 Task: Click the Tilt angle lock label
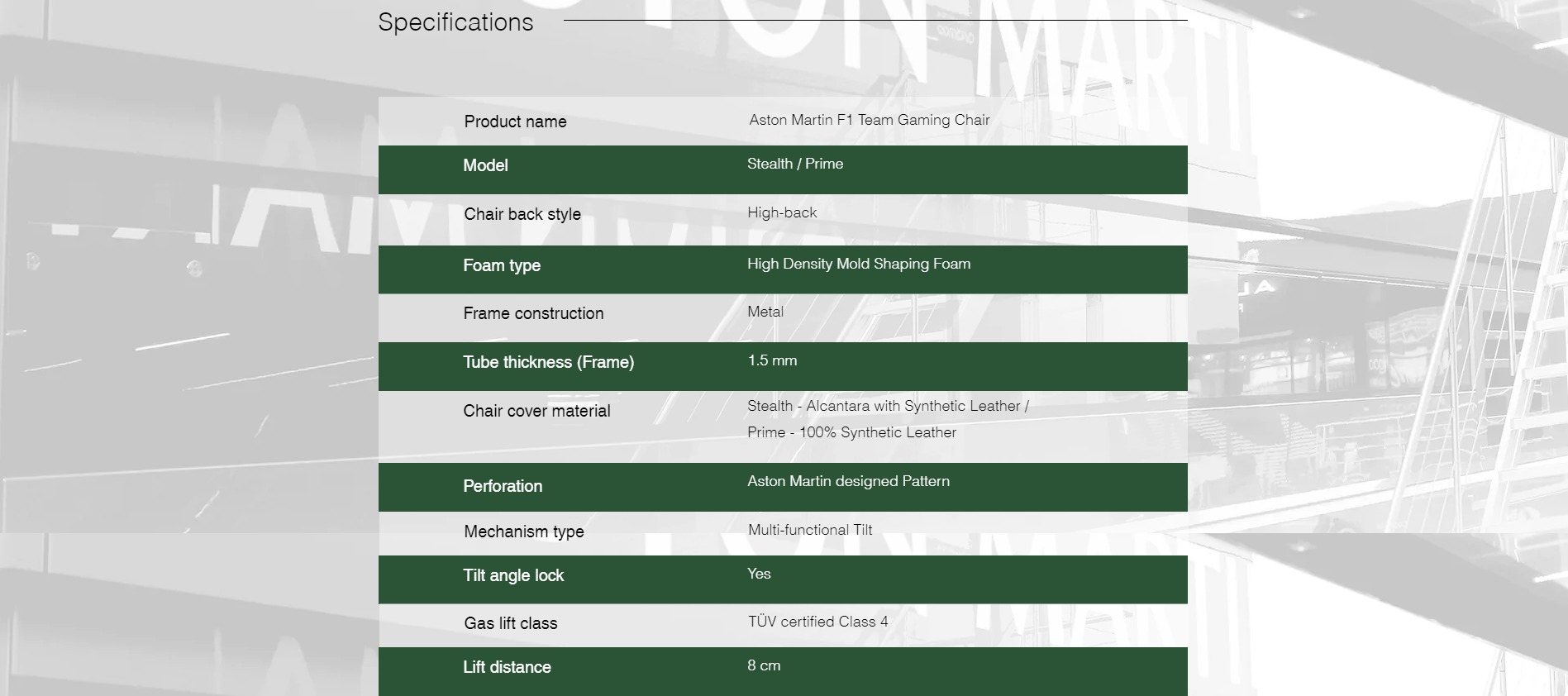click(512, 575)
